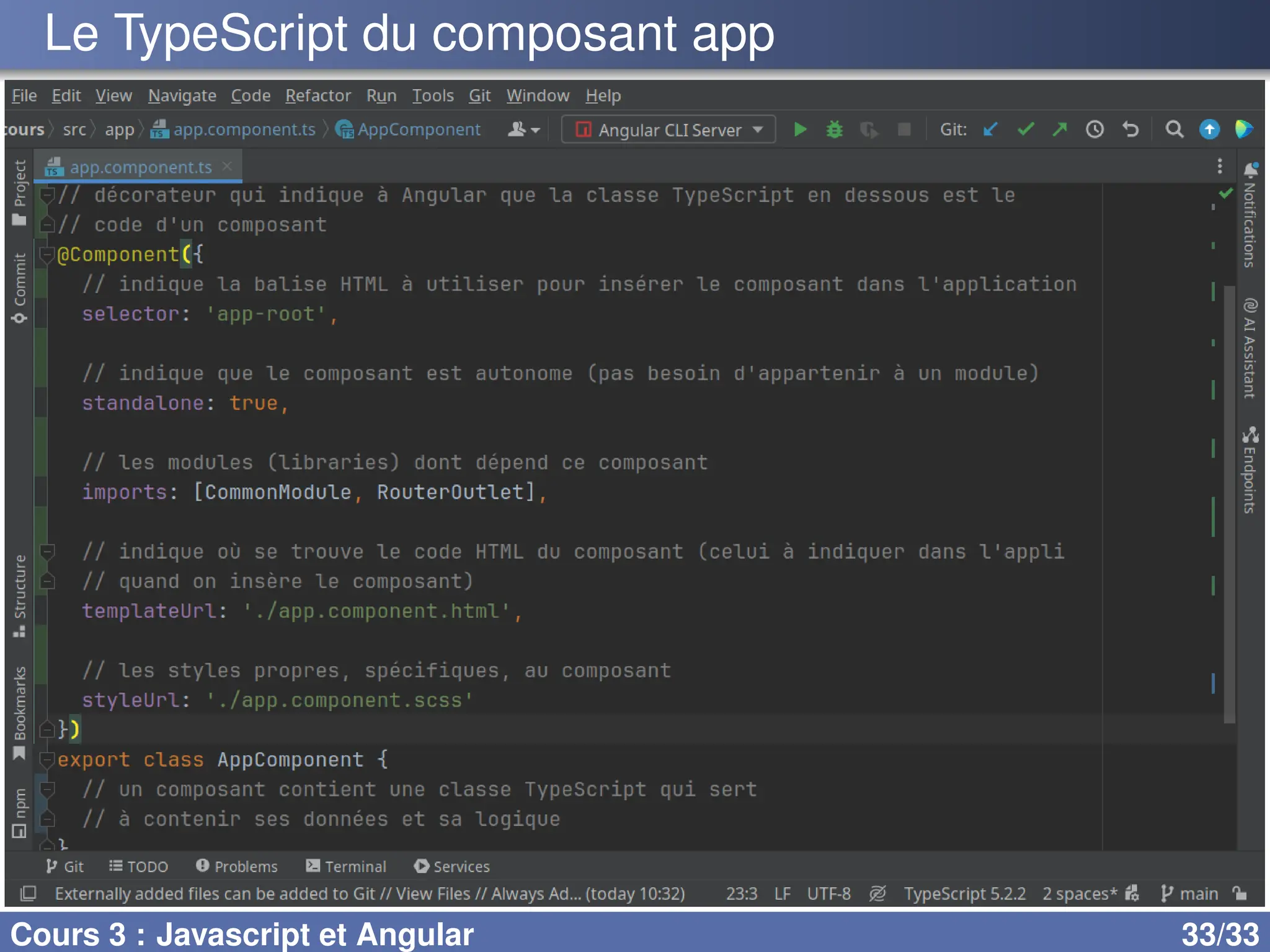Open editor tabs three-dot options menu

click(1219, 166)
